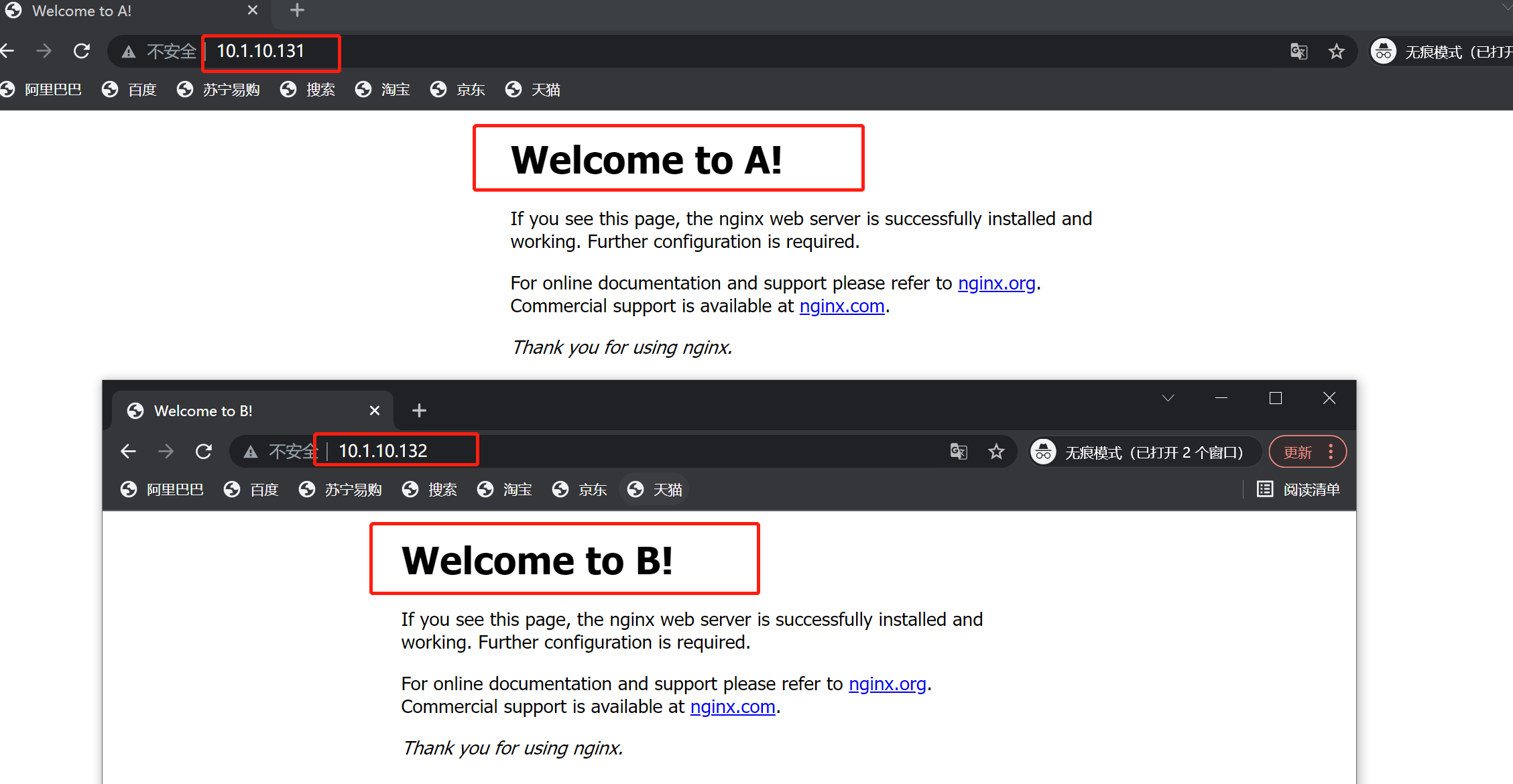Image resolution: width=1513 pixels, height=784 pixels.
Task: Expand tab search chevron in B window
Action: pos(1168,398)
